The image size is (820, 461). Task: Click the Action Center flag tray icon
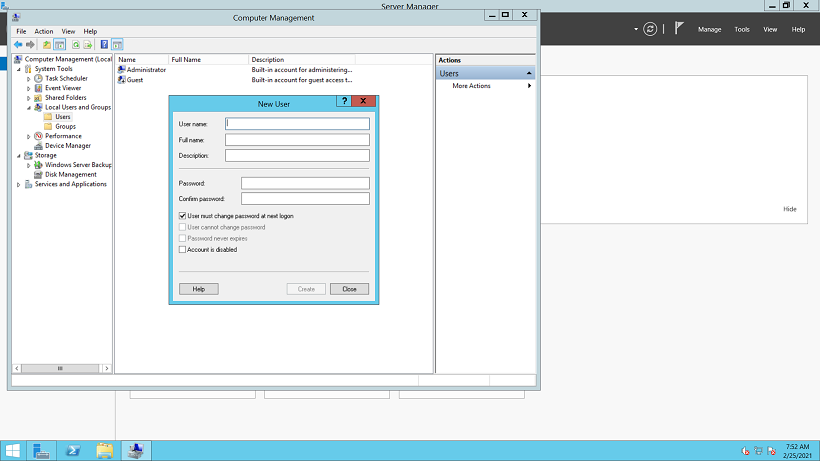771,451
